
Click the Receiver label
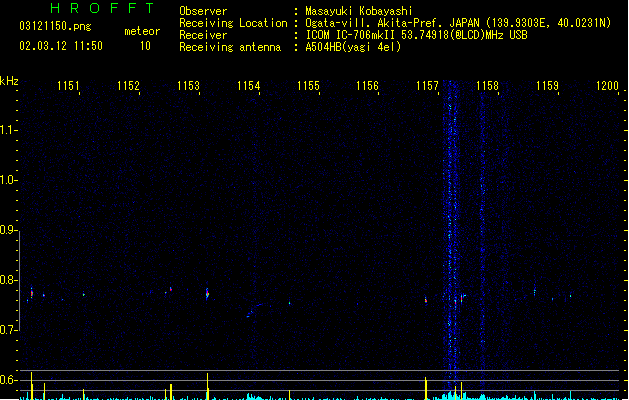(203, 35)
